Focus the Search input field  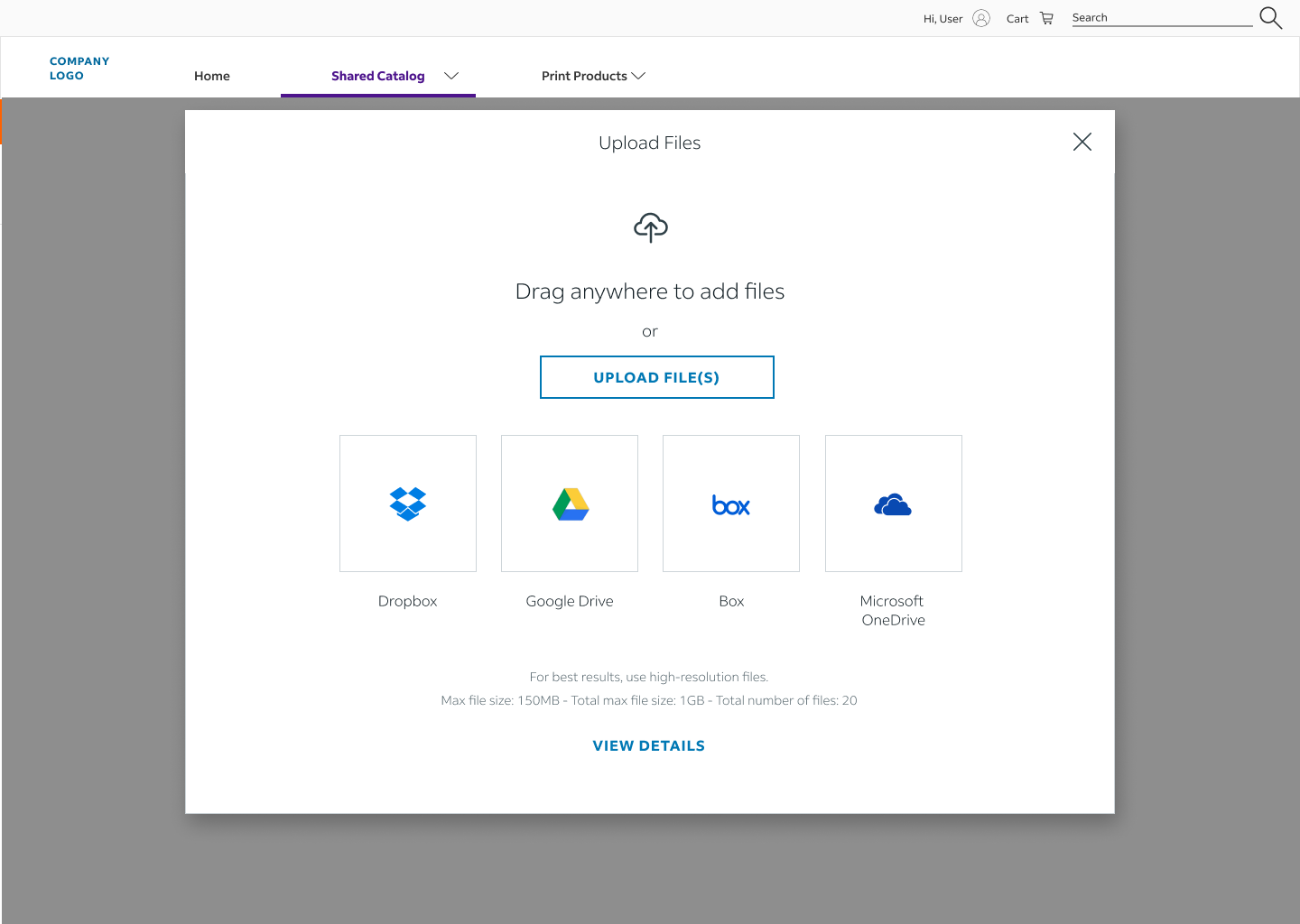[x=1162, y=18]
